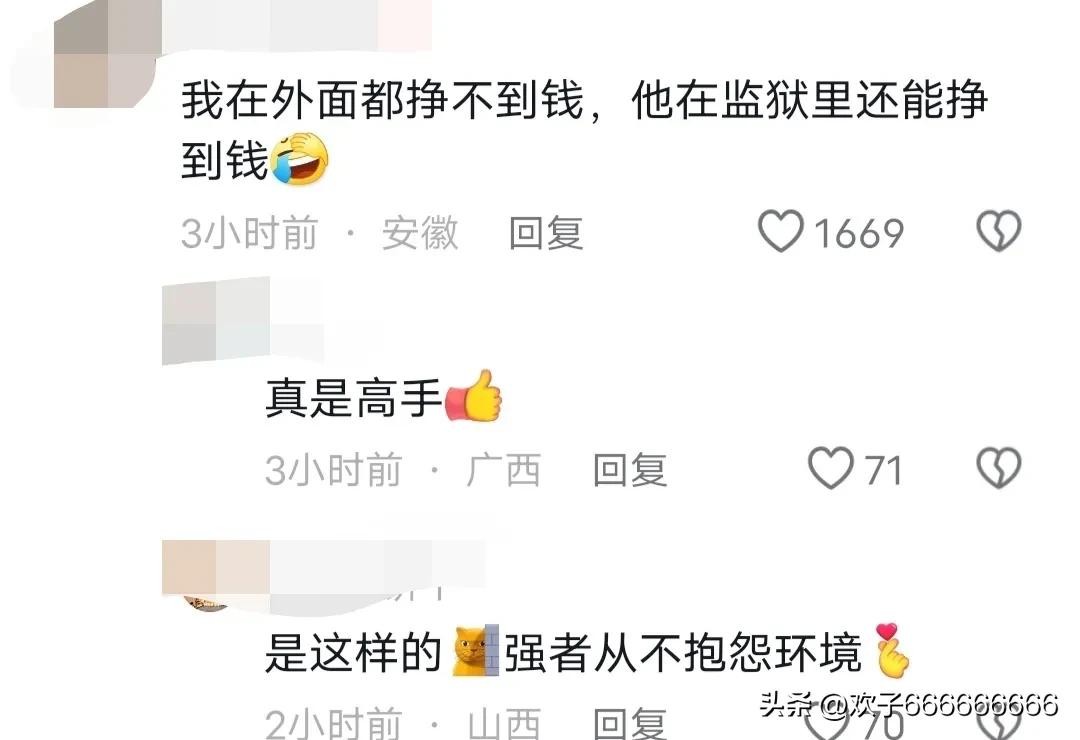Select the comment text 强者从不抱怨环境

point(683,652)
